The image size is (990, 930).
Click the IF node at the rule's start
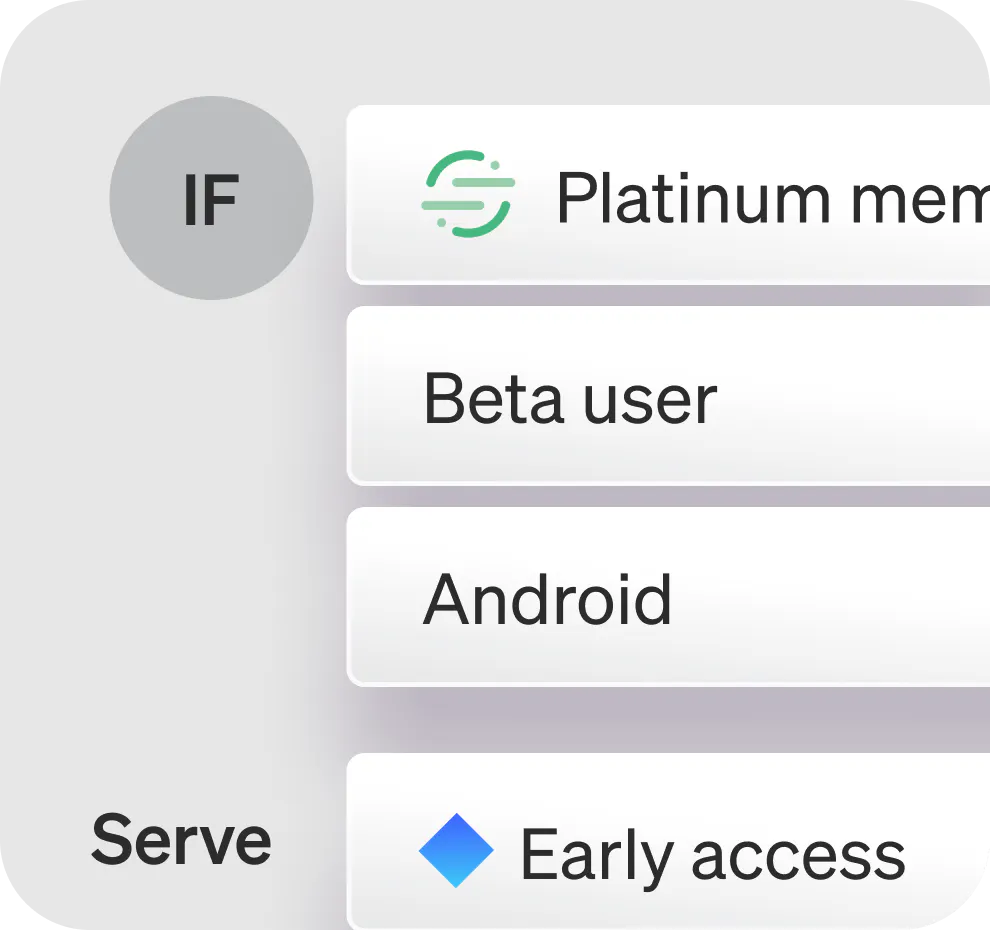tap(210, 198)
